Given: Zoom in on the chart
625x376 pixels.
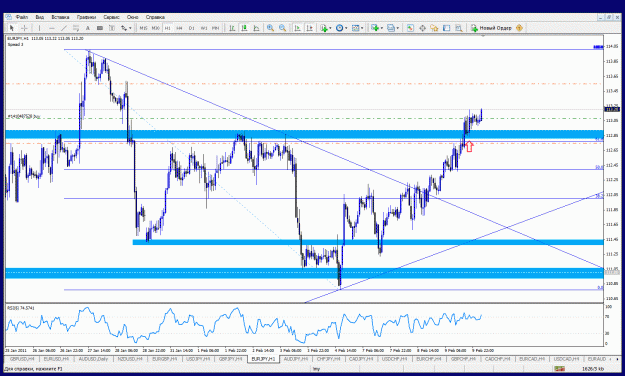Looking at the screenshot, I should click(x=270, y=28).
